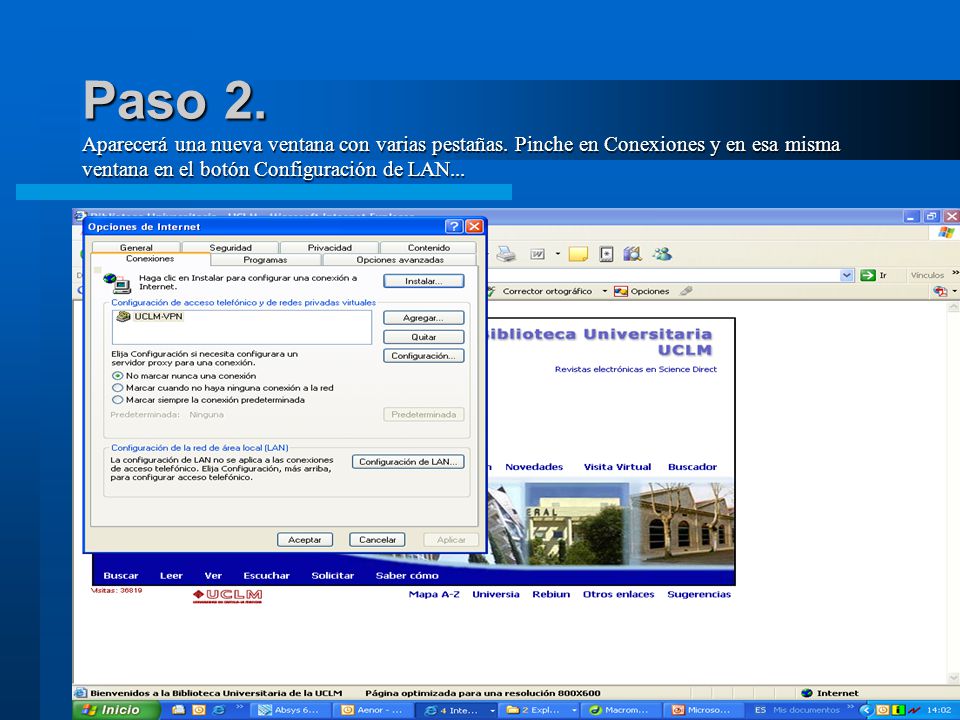
Task: Switch to the Privacidad tab
Action: (329, 247)
